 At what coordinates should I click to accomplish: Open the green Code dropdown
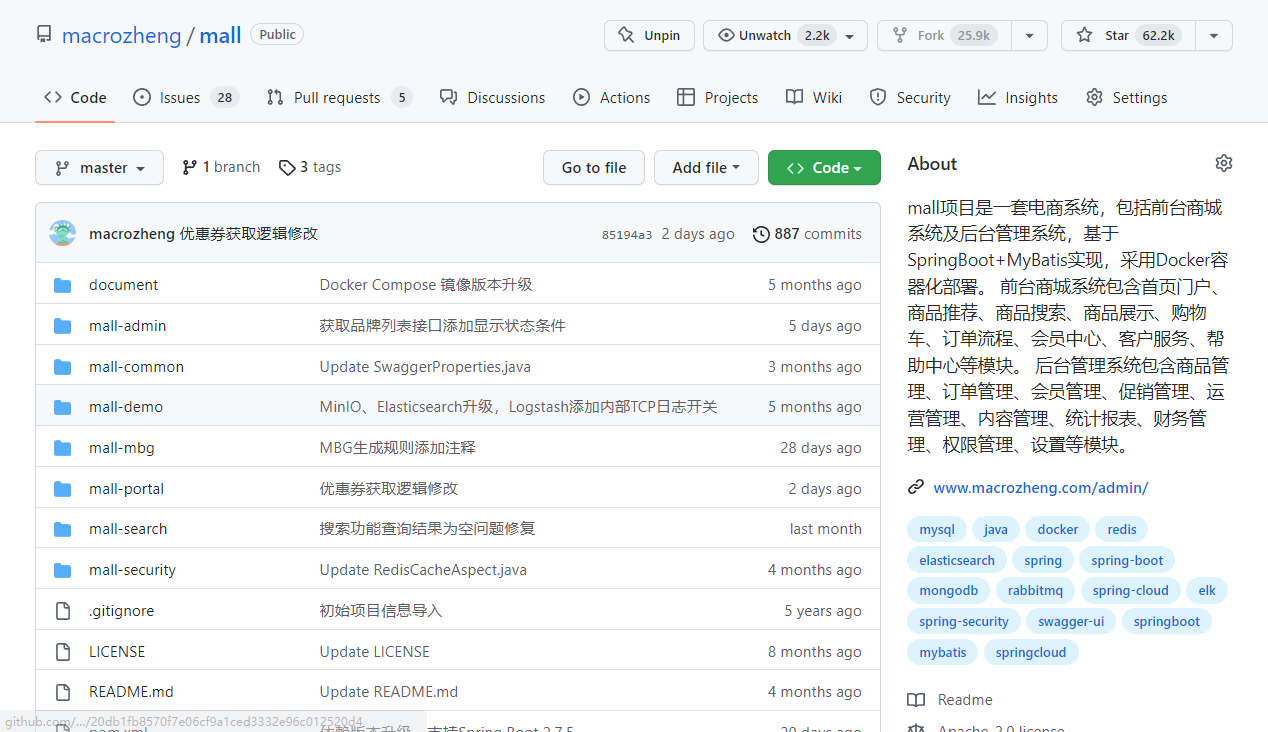pyautogui.click(x=824, y=168)
